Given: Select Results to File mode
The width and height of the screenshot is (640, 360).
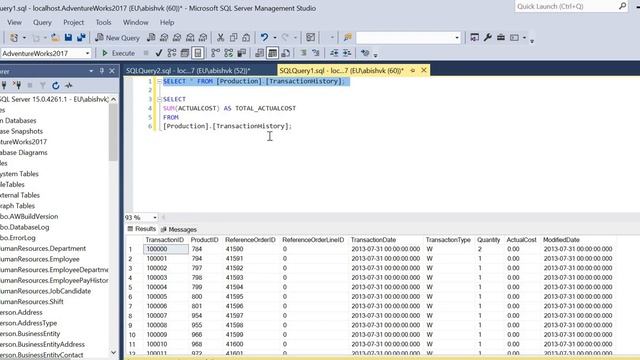Looking at the screenshot, I should tap(286, 53).
